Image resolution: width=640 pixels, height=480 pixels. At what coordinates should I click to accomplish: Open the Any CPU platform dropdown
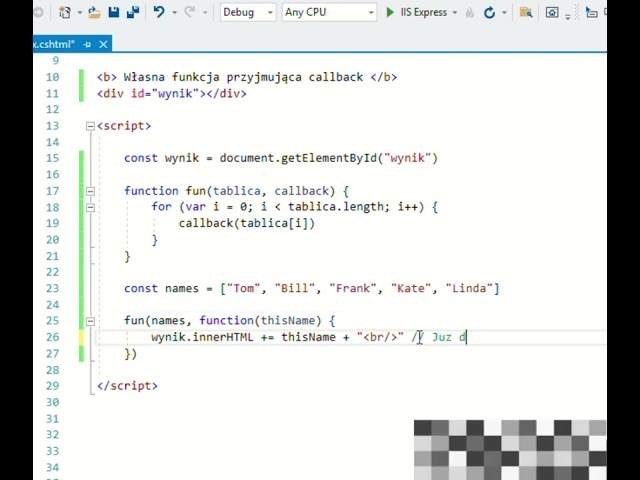click(329, 13)
